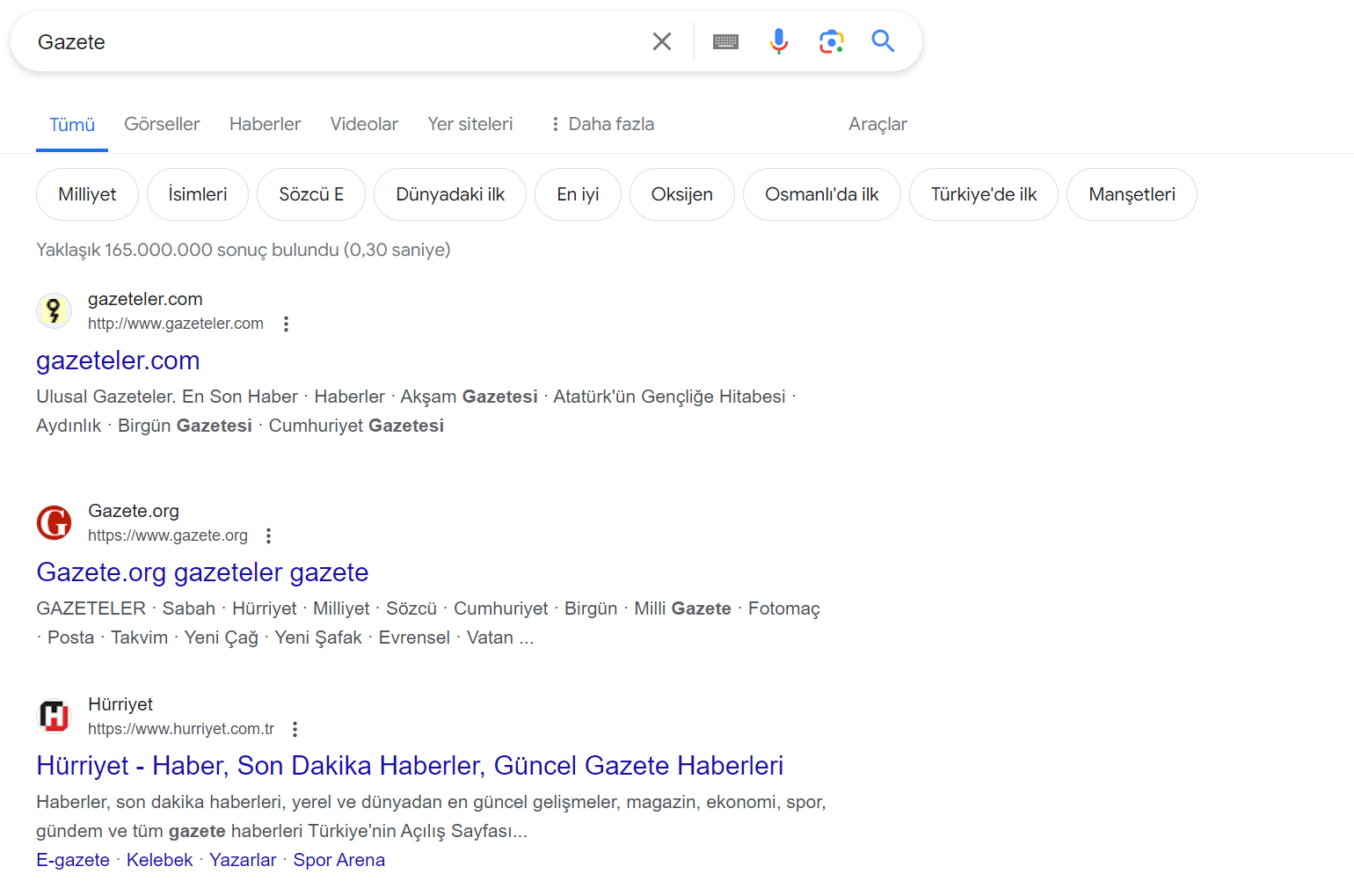Switch to the Haberler tab
The image size is (1354, 896).
[265, 124]
